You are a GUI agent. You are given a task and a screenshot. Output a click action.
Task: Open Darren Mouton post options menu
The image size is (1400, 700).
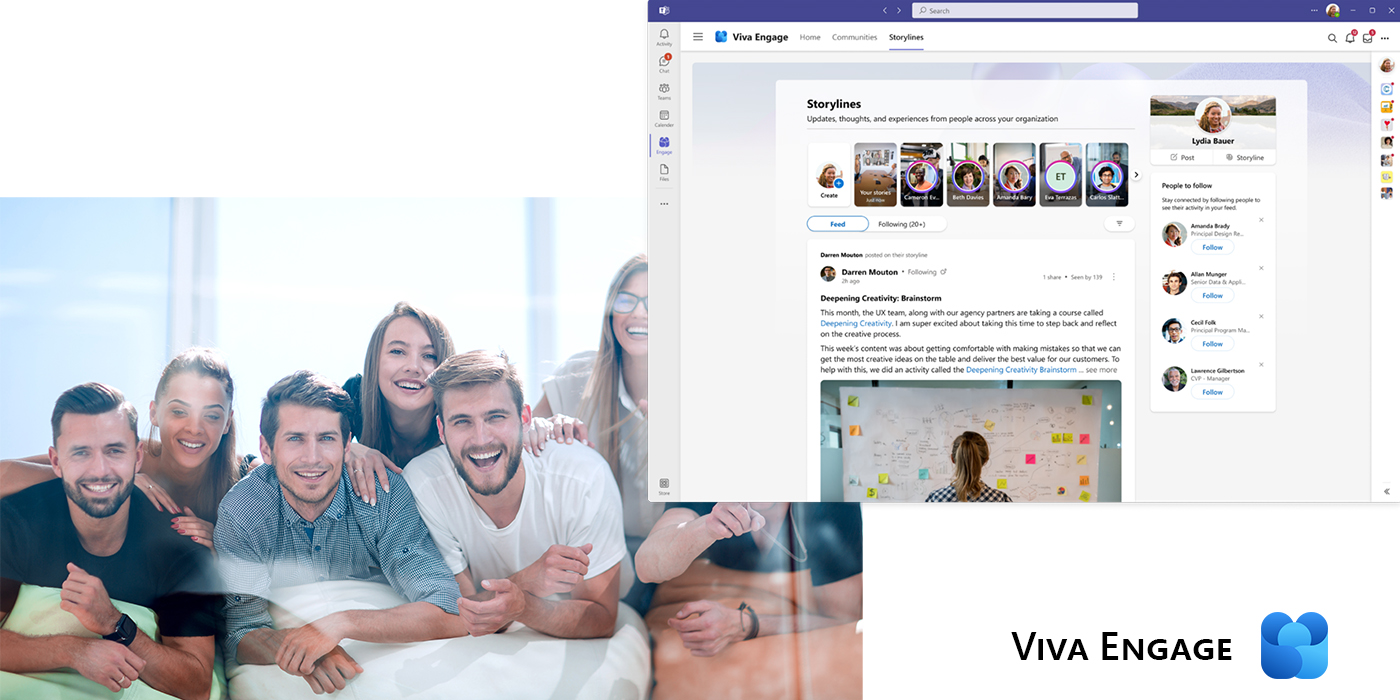coord(1114,277)
